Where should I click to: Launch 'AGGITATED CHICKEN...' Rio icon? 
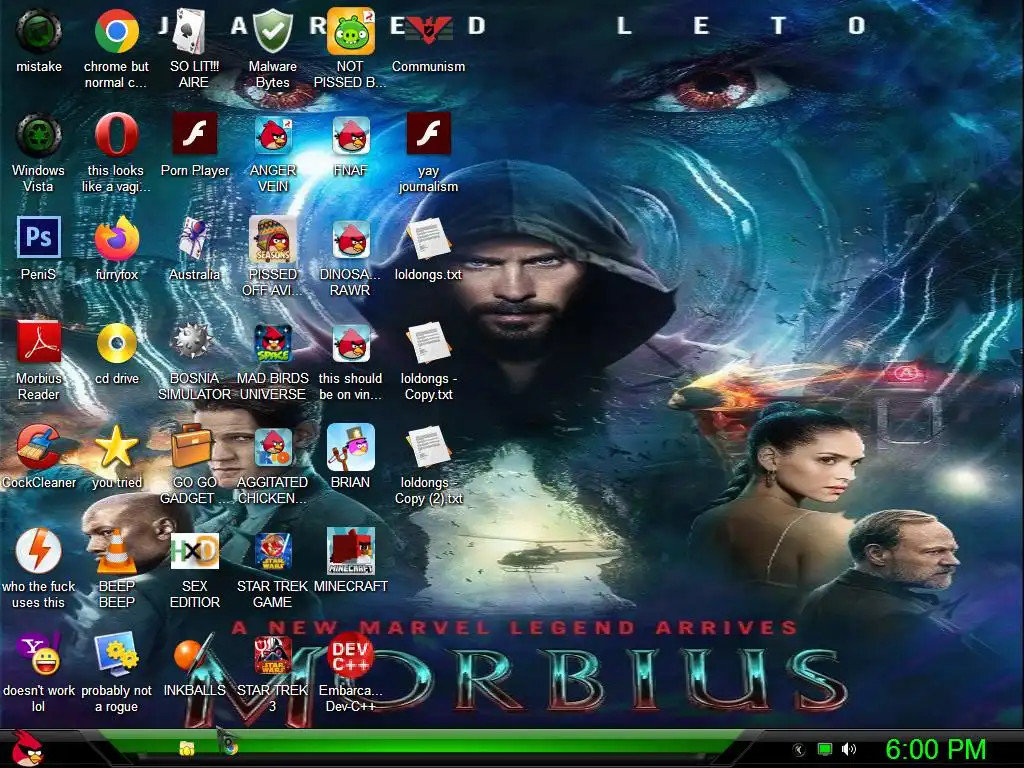click(x=272, y=447)
